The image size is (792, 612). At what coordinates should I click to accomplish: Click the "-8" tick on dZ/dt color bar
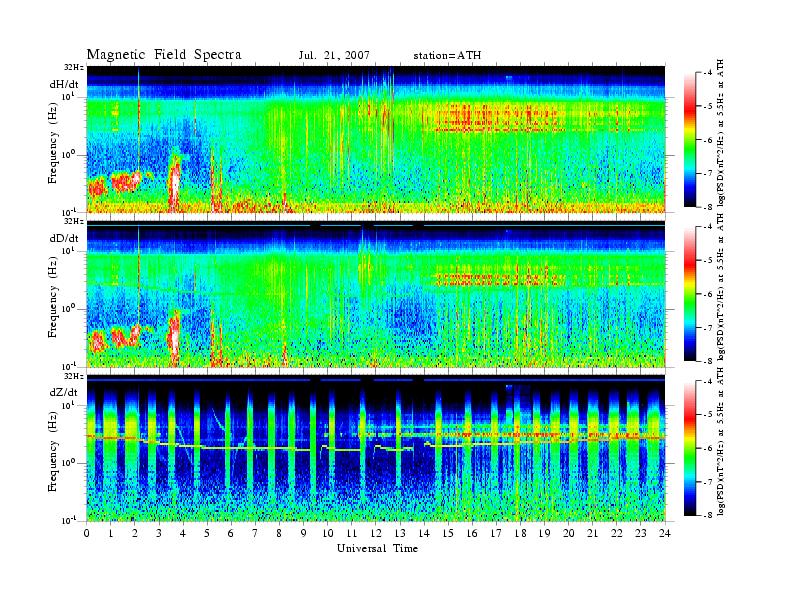point(708,515)
